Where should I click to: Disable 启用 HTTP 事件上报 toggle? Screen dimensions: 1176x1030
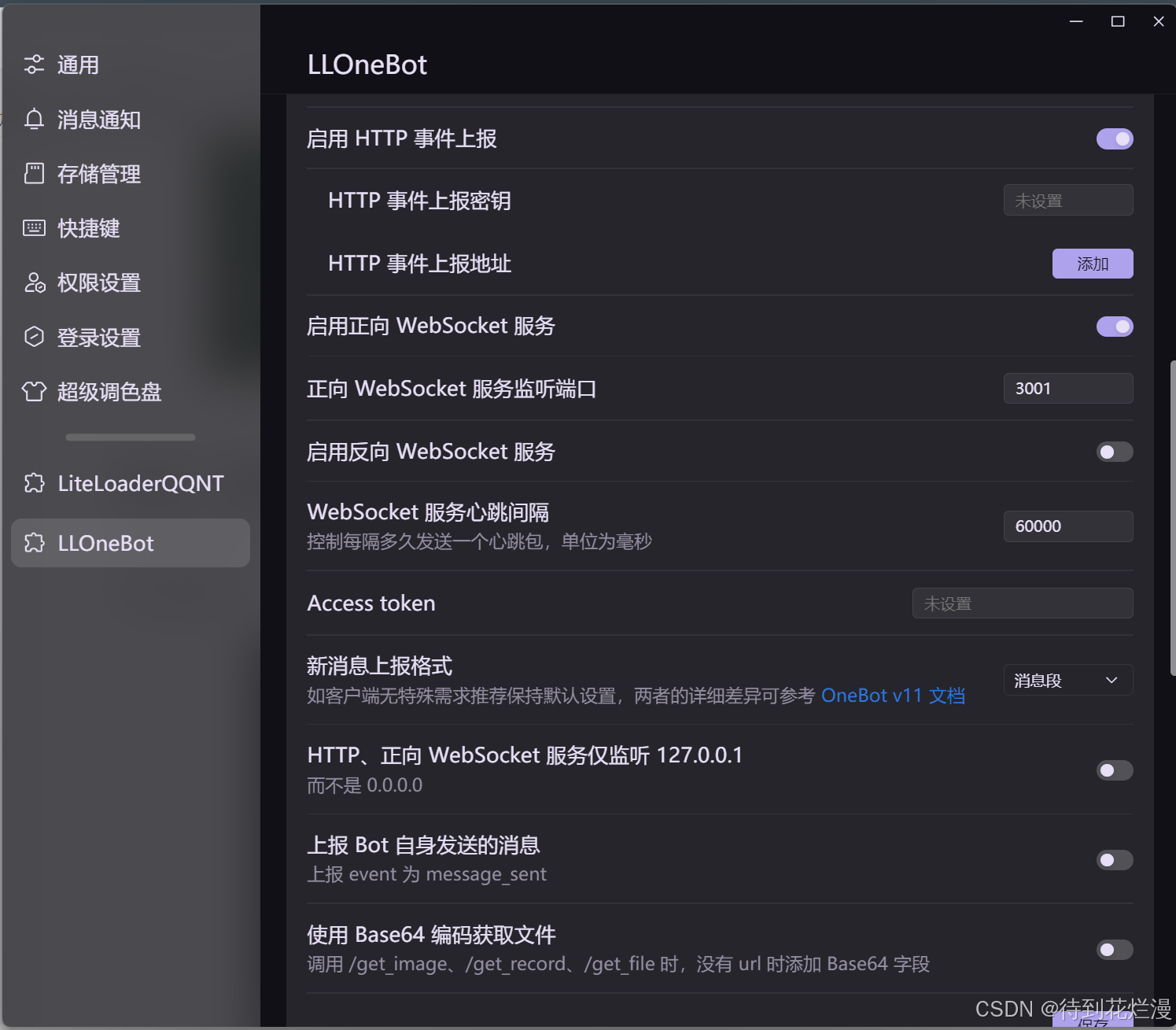(x=1115, y=139)
